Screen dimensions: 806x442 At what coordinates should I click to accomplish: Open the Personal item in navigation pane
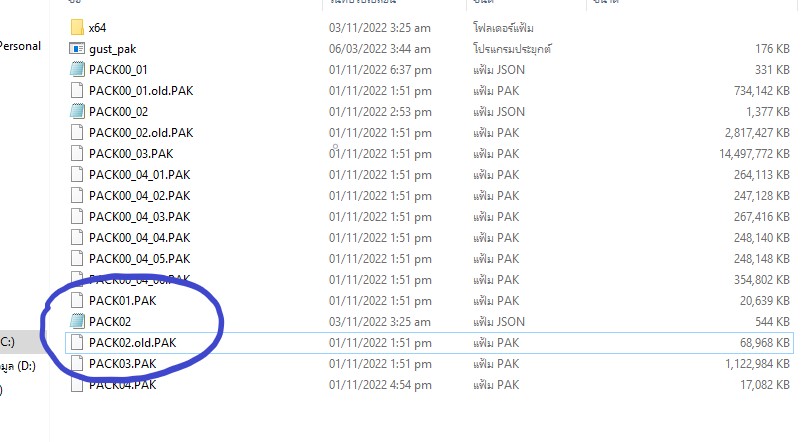(x=21, y=46)
